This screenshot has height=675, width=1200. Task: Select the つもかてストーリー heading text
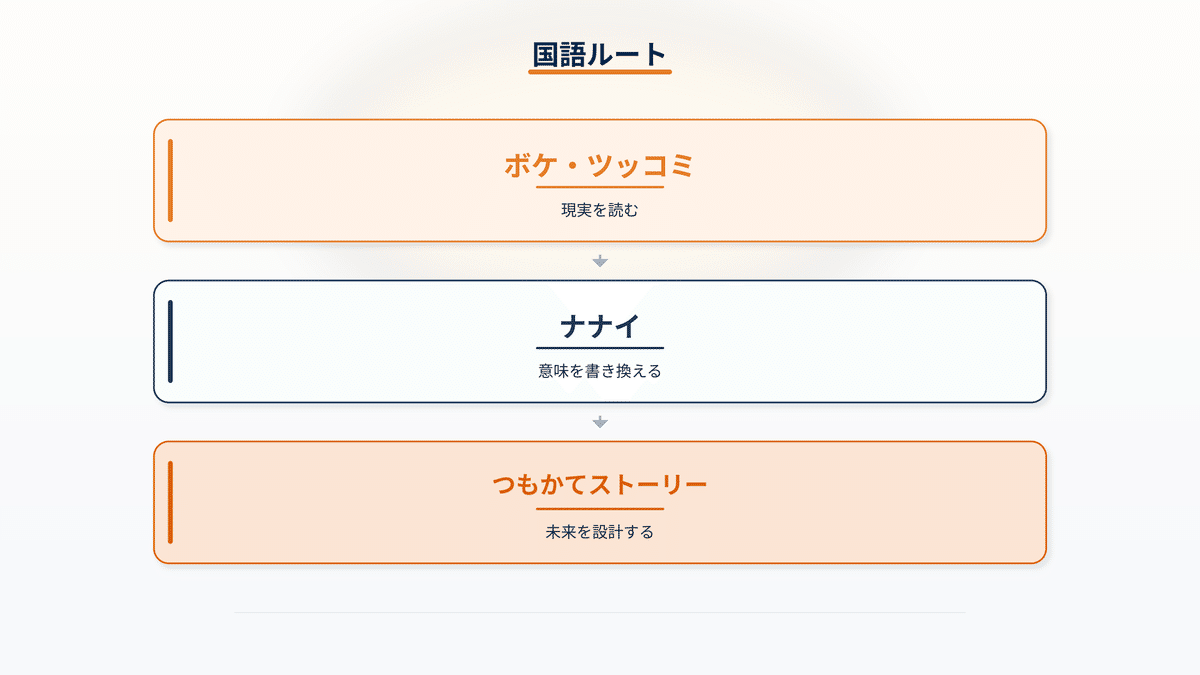(x=600, y=486)
